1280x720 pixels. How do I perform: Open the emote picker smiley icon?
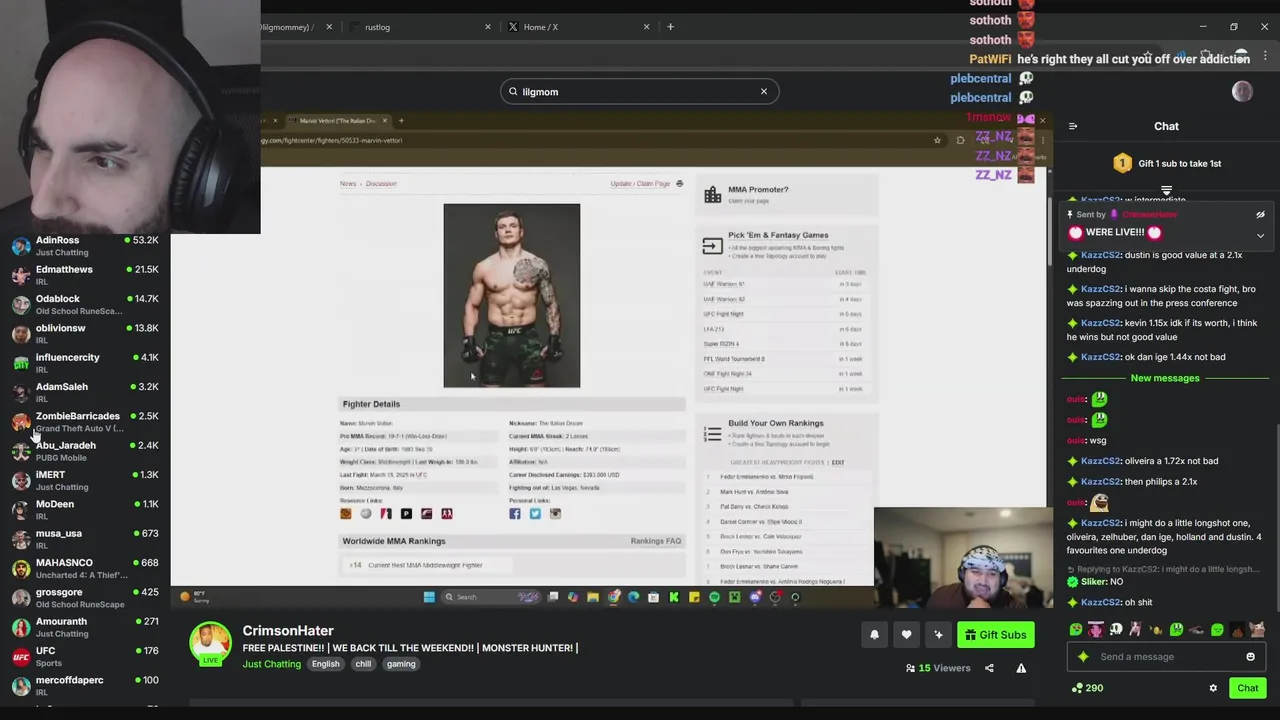pyautogui.click(x=1250, y=657)
